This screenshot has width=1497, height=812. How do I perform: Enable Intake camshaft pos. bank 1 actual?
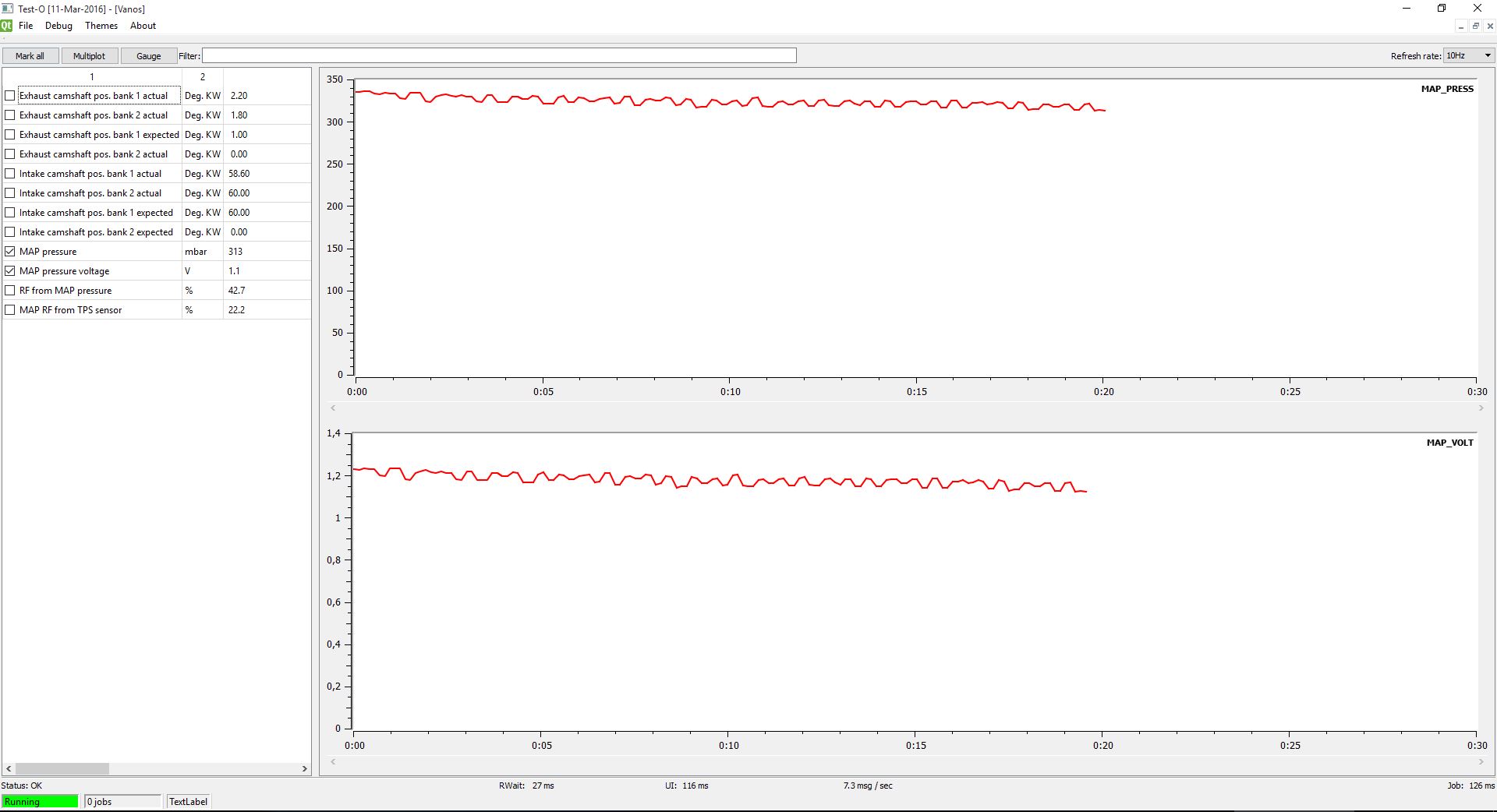(10, 174)
